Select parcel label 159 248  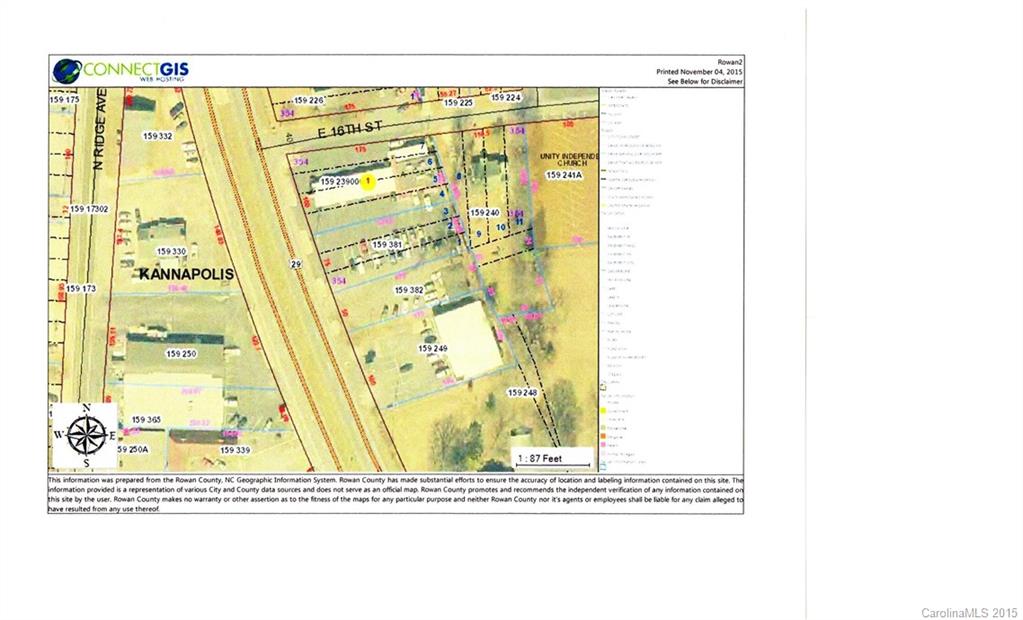522,392
